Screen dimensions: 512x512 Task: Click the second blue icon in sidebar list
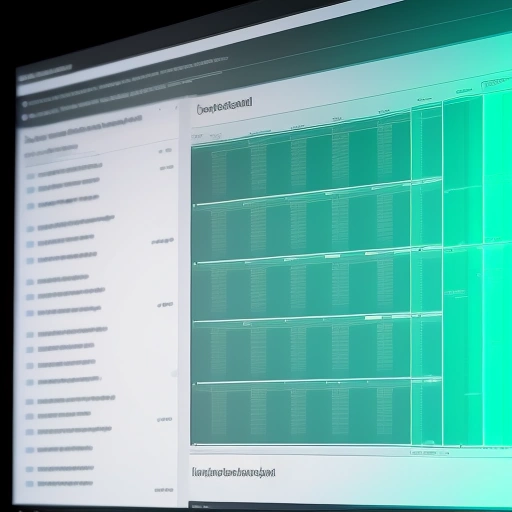click(31, 190)
